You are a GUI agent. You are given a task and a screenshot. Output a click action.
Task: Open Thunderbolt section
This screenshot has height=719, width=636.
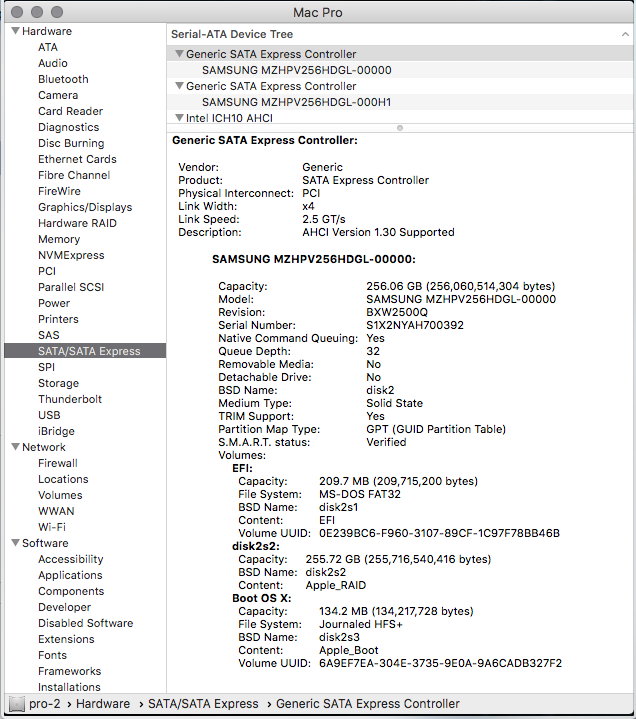(x=70, y=399)
